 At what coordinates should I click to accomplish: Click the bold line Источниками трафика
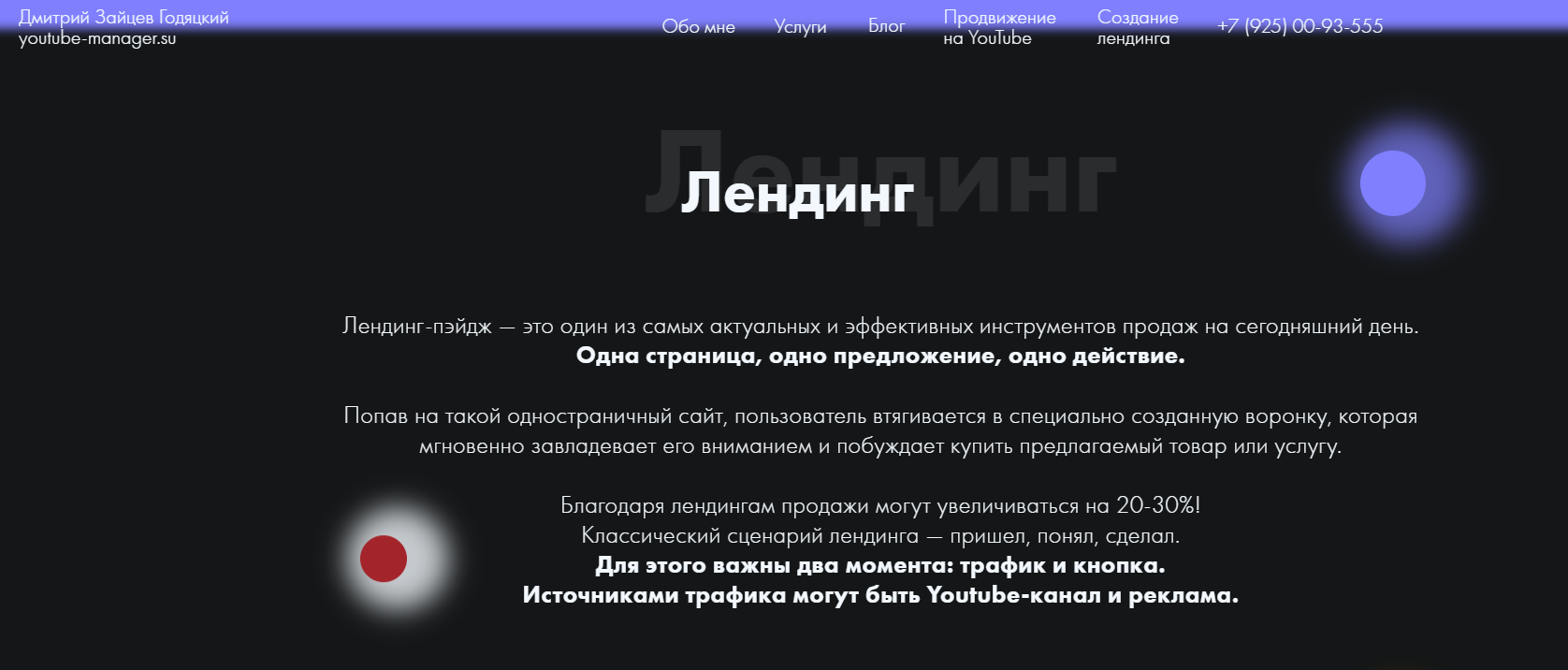[879, 596]
